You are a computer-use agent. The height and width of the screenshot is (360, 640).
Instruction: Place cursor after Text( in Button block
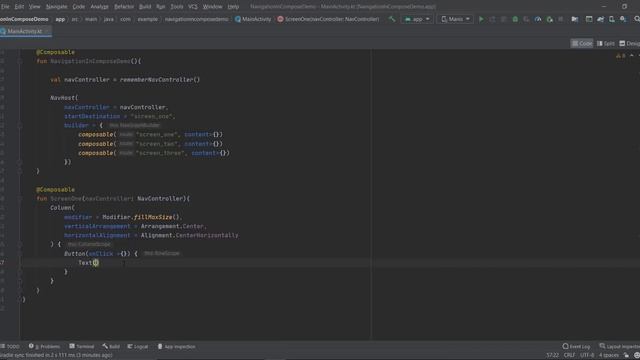point(96,263)
